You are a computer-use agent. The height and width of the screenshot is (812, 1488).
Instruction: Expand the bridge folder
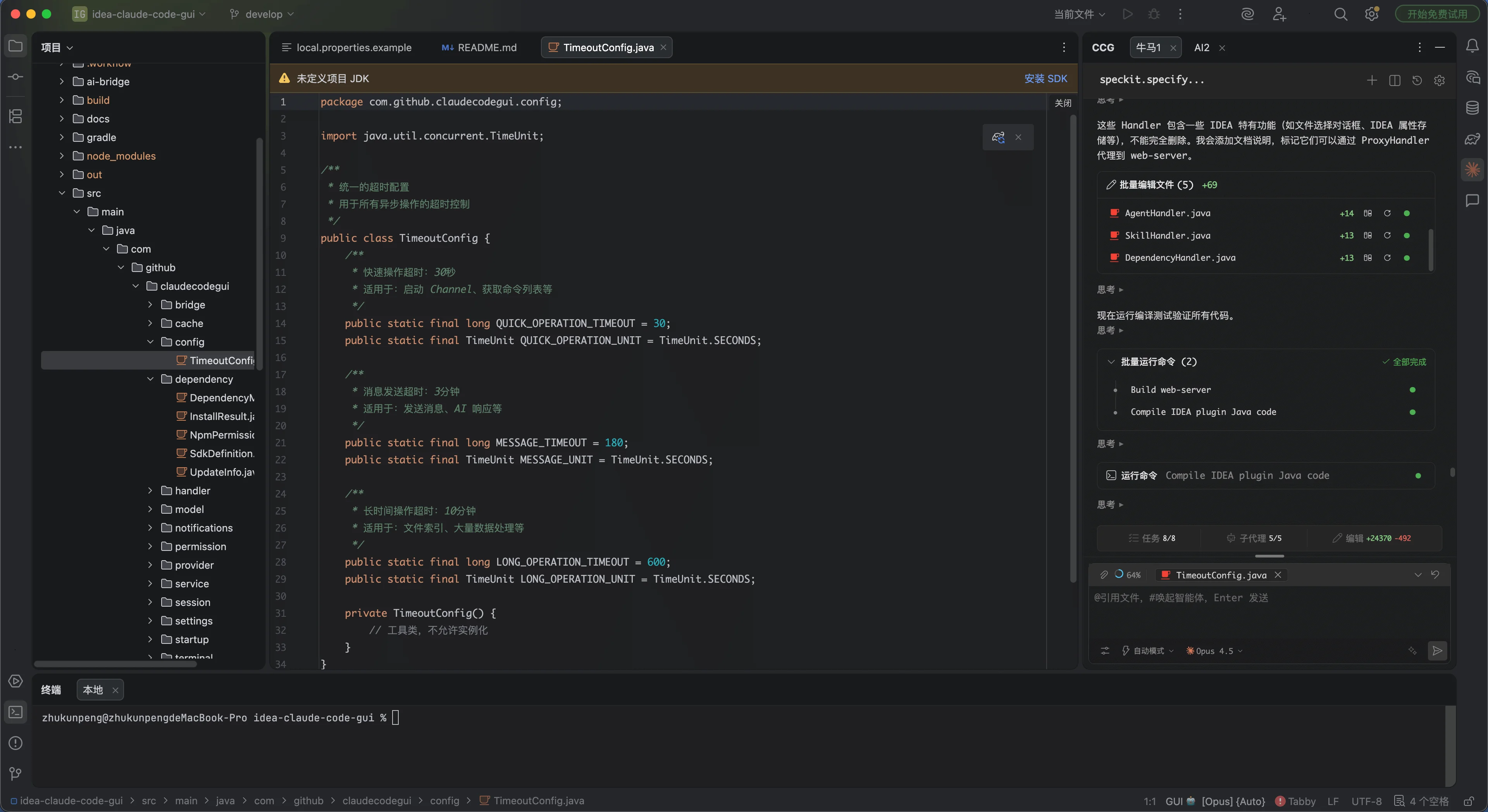(150, 305)
